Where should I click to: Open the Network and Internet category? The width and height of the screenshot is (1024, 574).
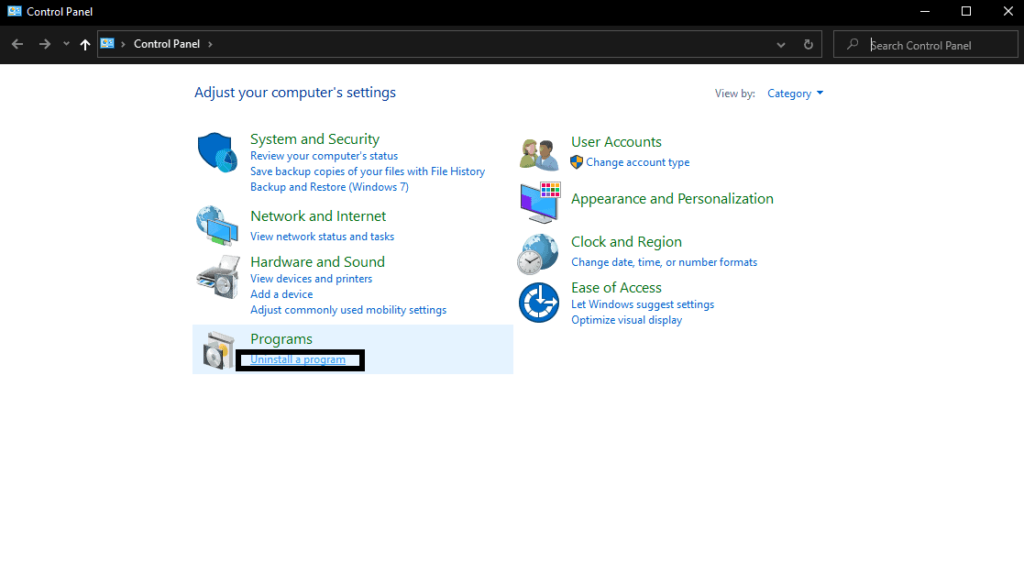tap(317, 216)
